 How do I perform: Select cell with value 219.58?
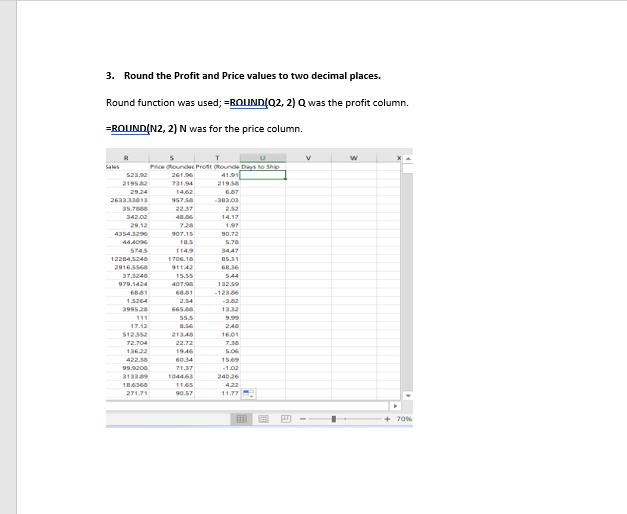[x=217, y=183]
